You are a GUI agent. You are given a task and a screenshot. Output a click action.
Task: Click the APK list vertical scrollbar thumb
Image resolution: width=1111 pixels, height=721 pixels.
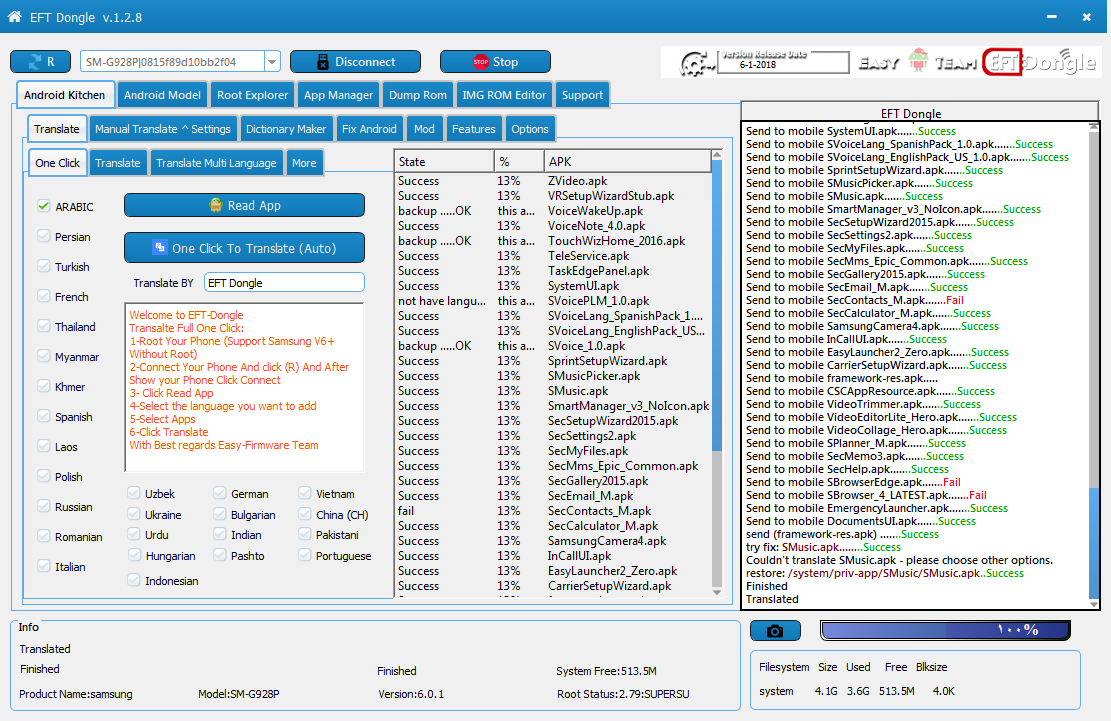tap(717, 306)
